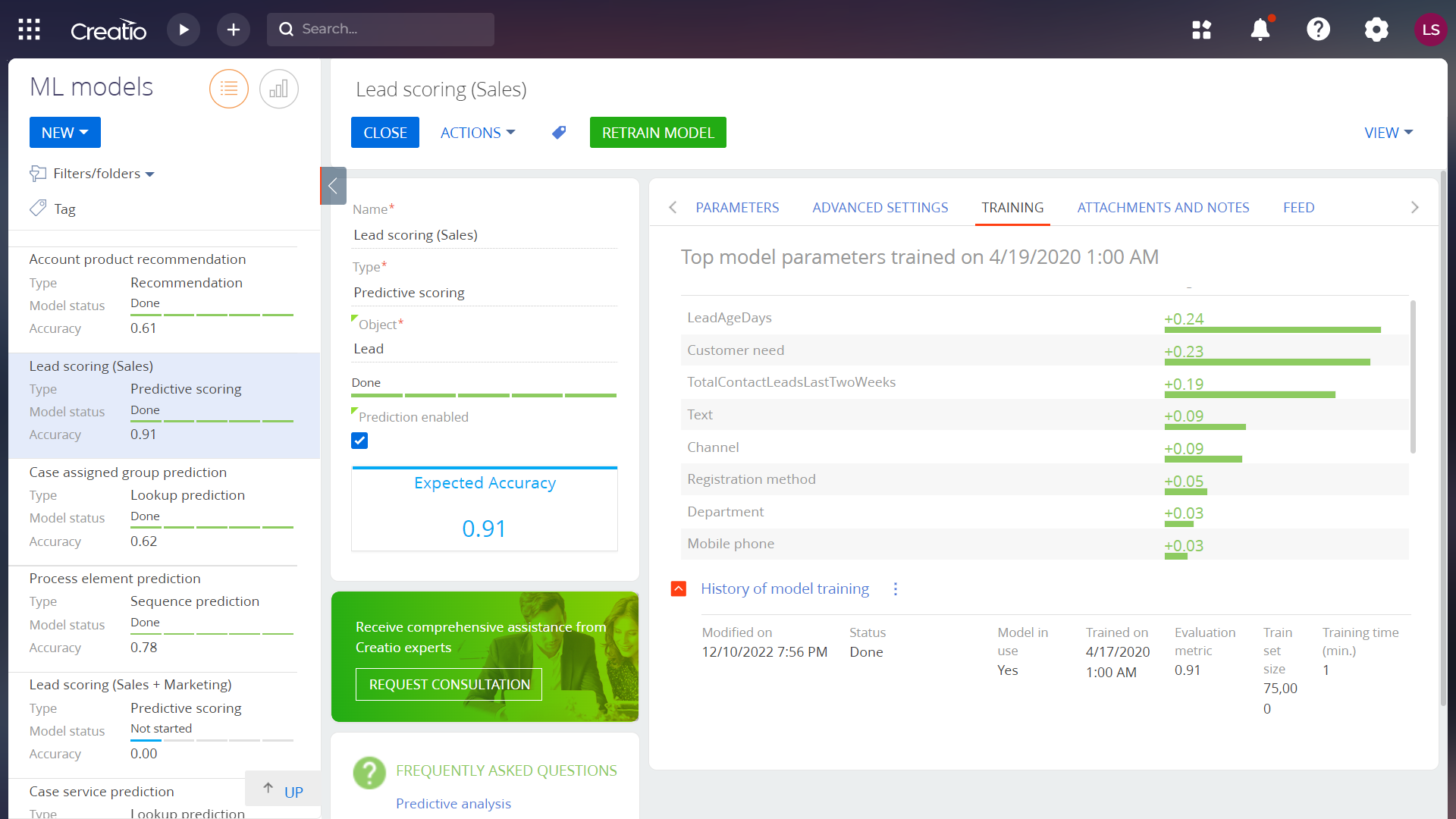
Task: Open the three-dot menu near History of model training
Action: [x=896, y=589]
